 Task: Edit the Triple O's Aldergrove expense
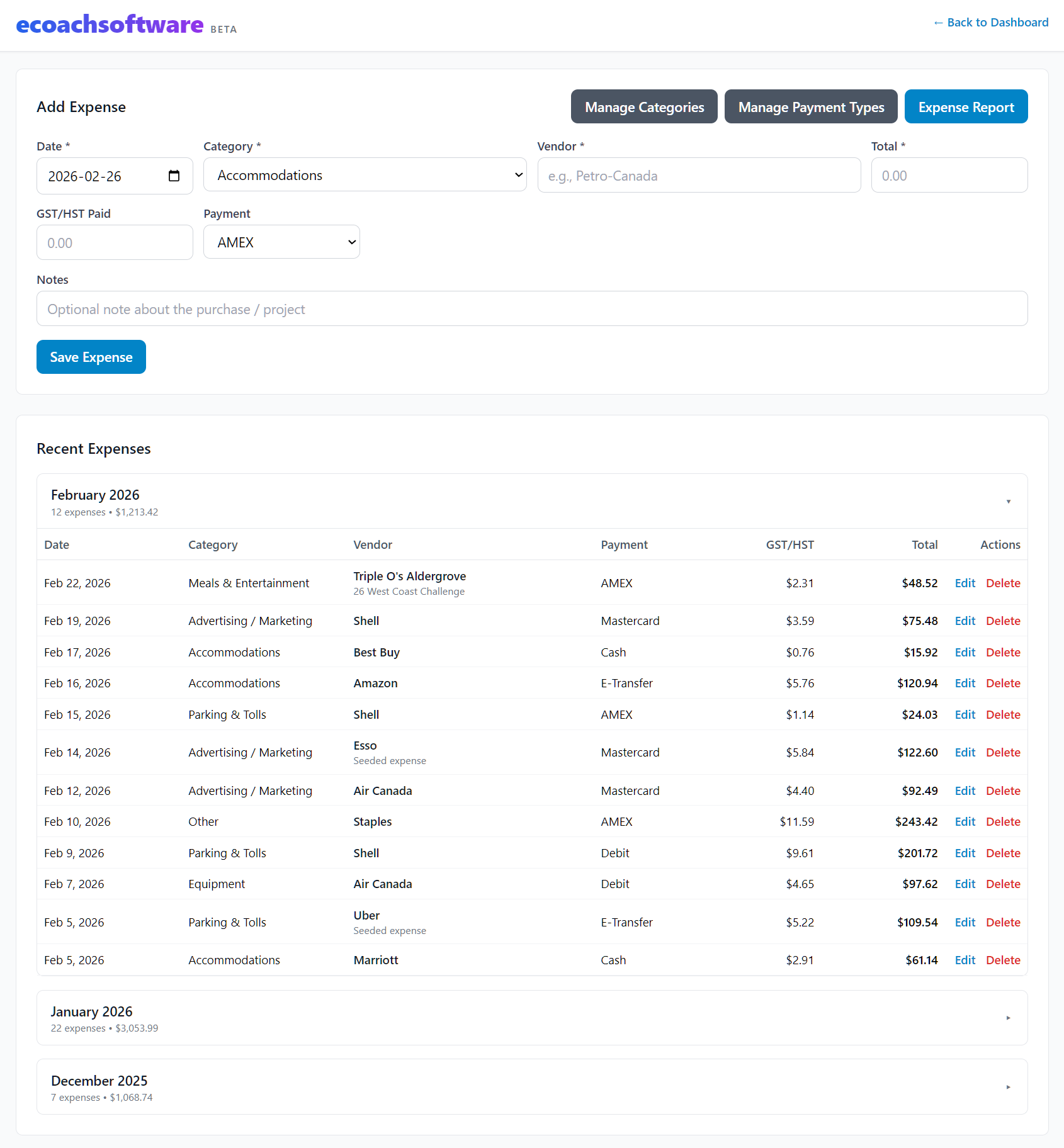[965, 583]
